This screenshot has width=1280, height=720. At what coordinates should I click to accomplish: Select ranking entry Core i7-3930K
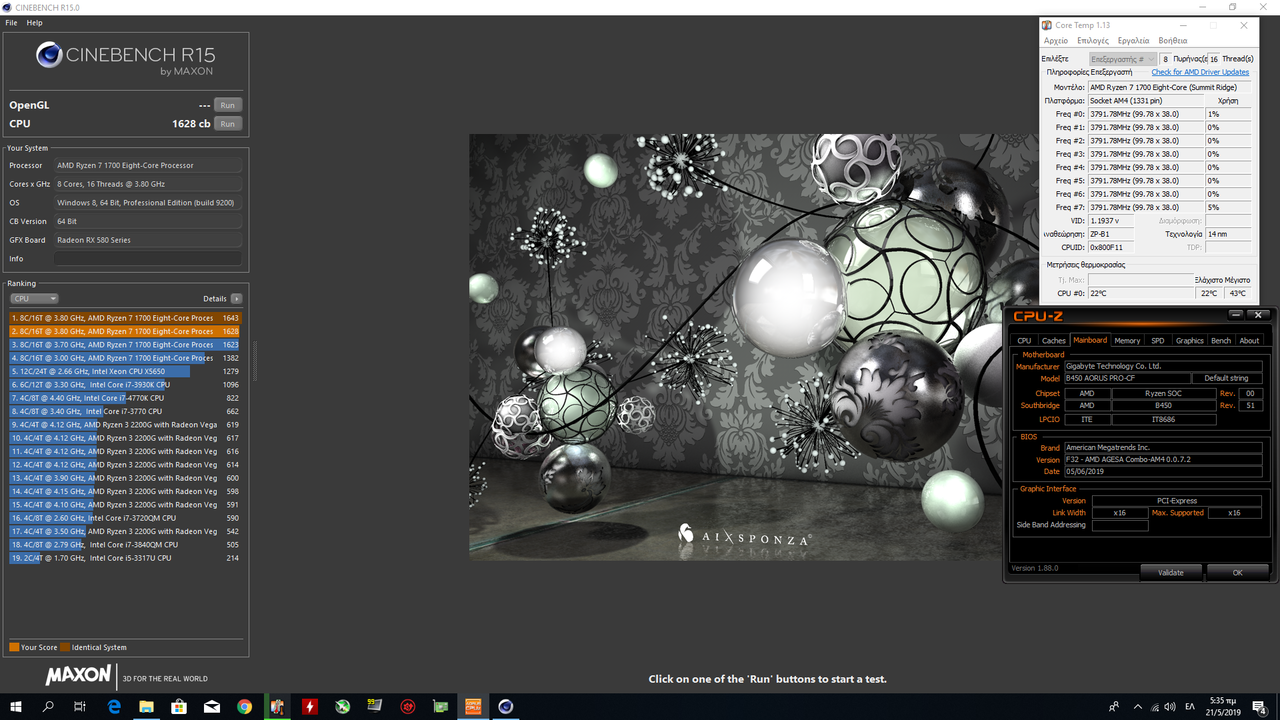(125, 384)
